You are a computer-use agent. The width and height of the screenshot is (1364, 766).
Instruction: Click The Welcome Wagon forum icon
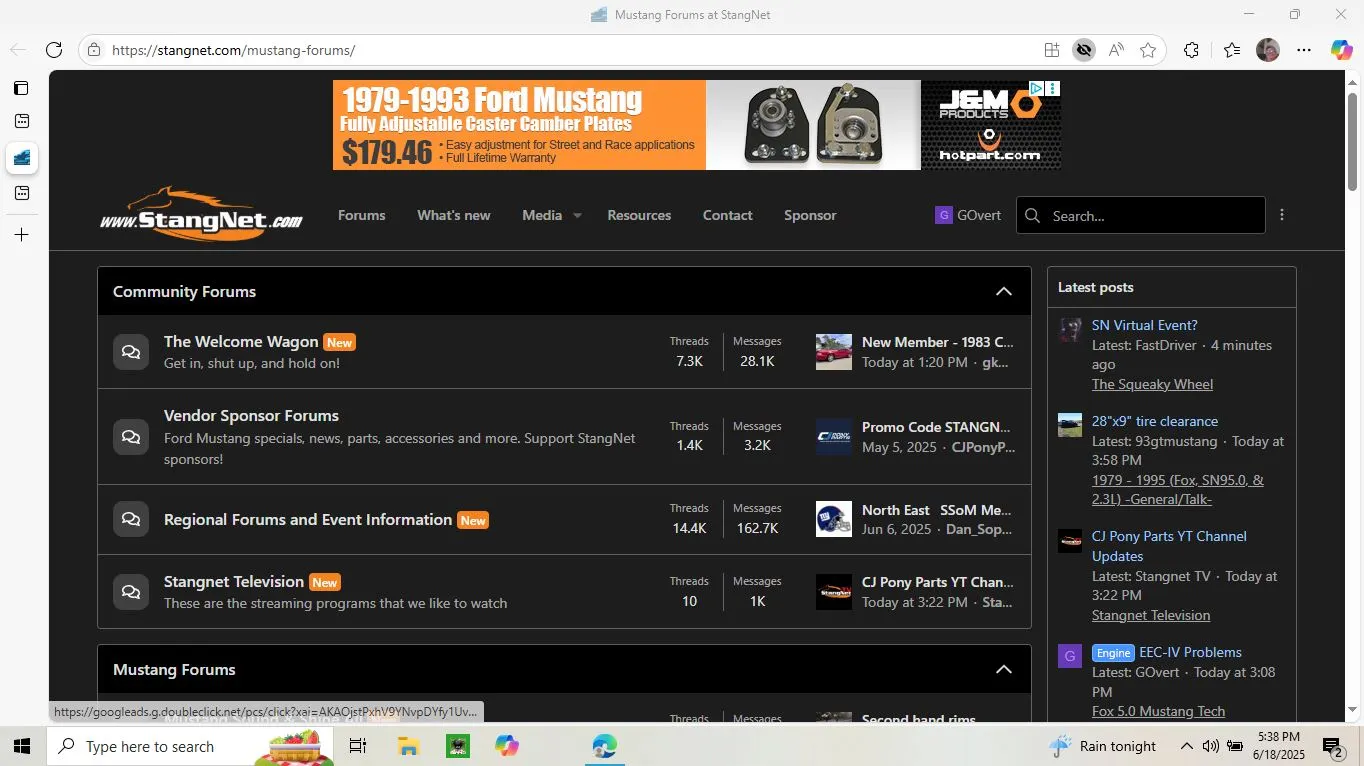(131, 352)
